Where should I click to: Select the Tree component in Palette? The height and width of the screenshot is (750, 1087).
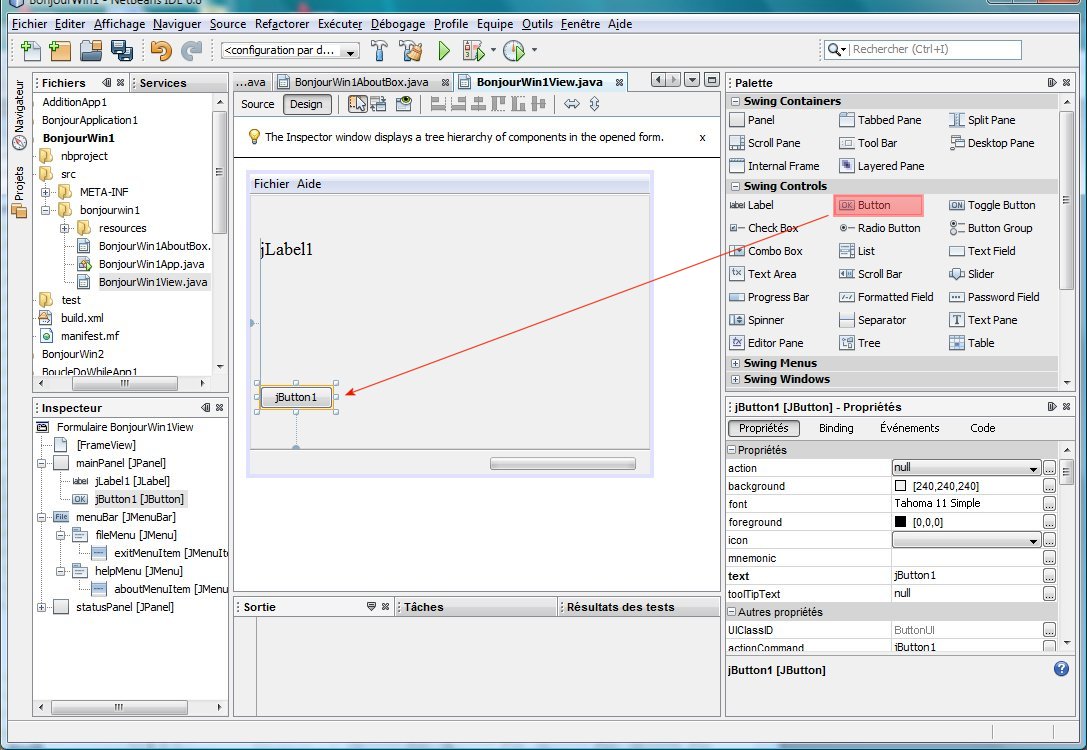point(860,343)
